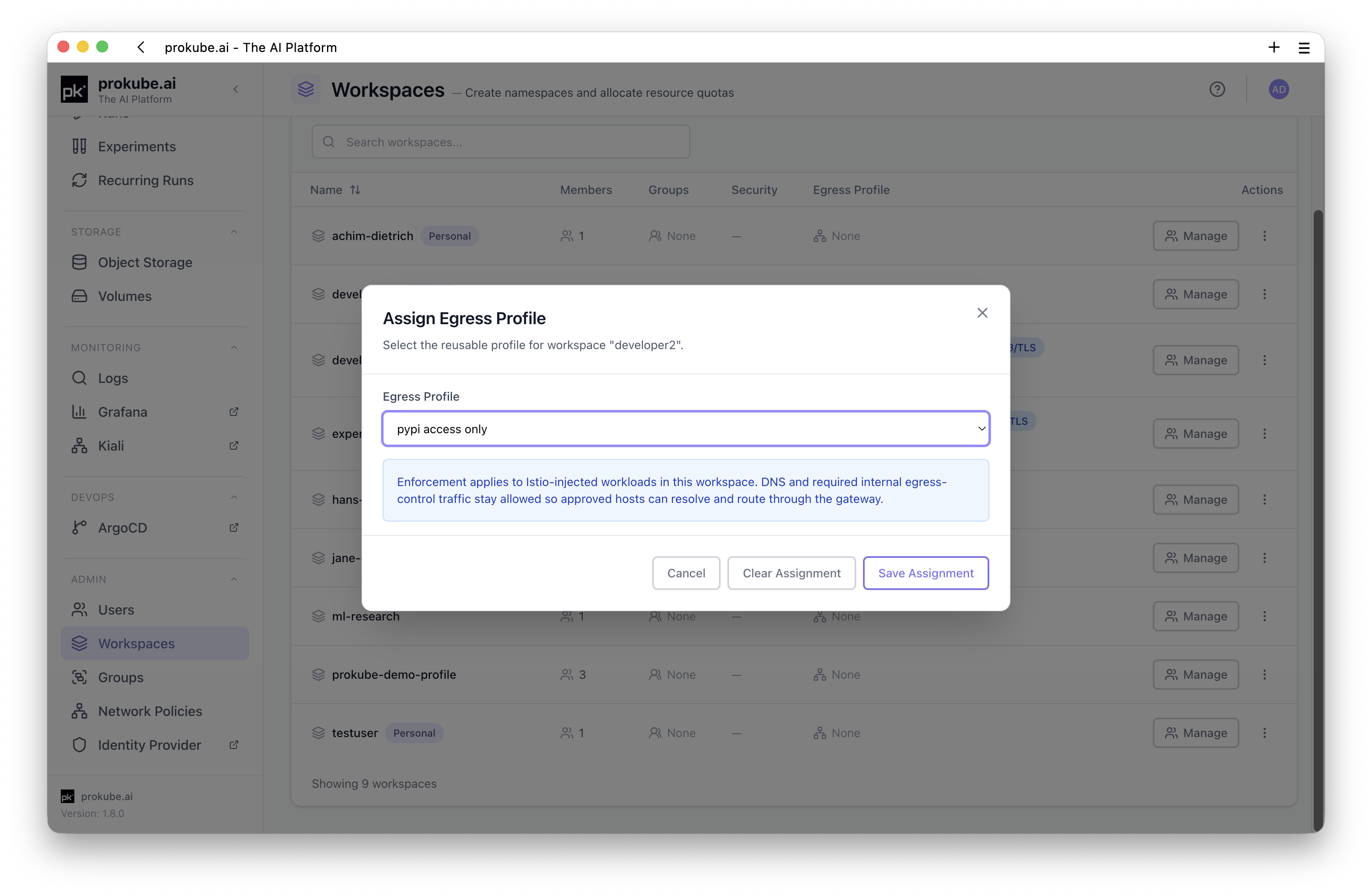Viewport: 1372px width, 896px height.
Task: Click the prokube.ai logo in sidebar
Action: tap(74, 90)
